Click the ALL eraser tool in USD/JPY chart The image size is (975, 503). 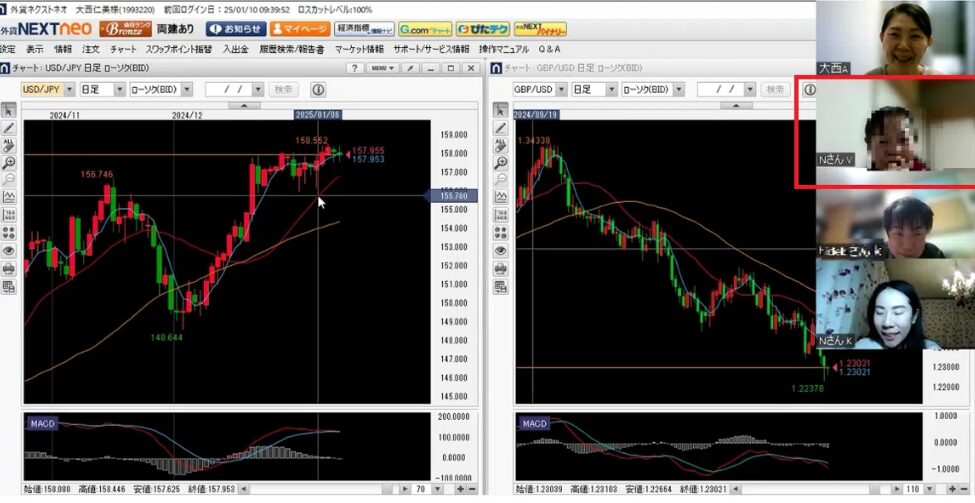[x=9, y=145]
